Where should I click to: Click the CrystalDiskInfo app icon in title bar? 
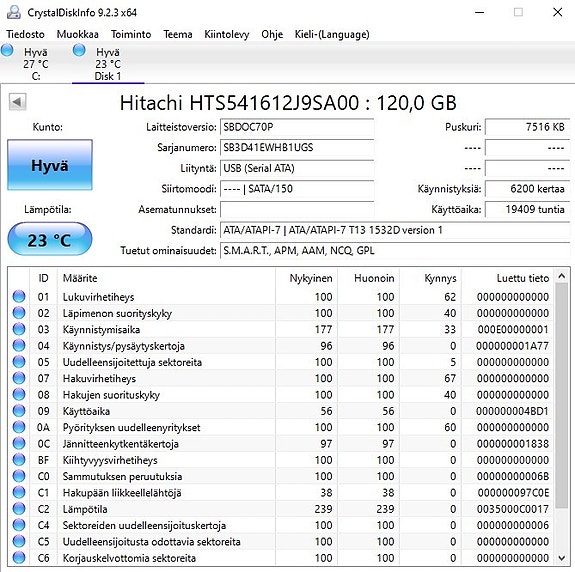coord(14,12)
